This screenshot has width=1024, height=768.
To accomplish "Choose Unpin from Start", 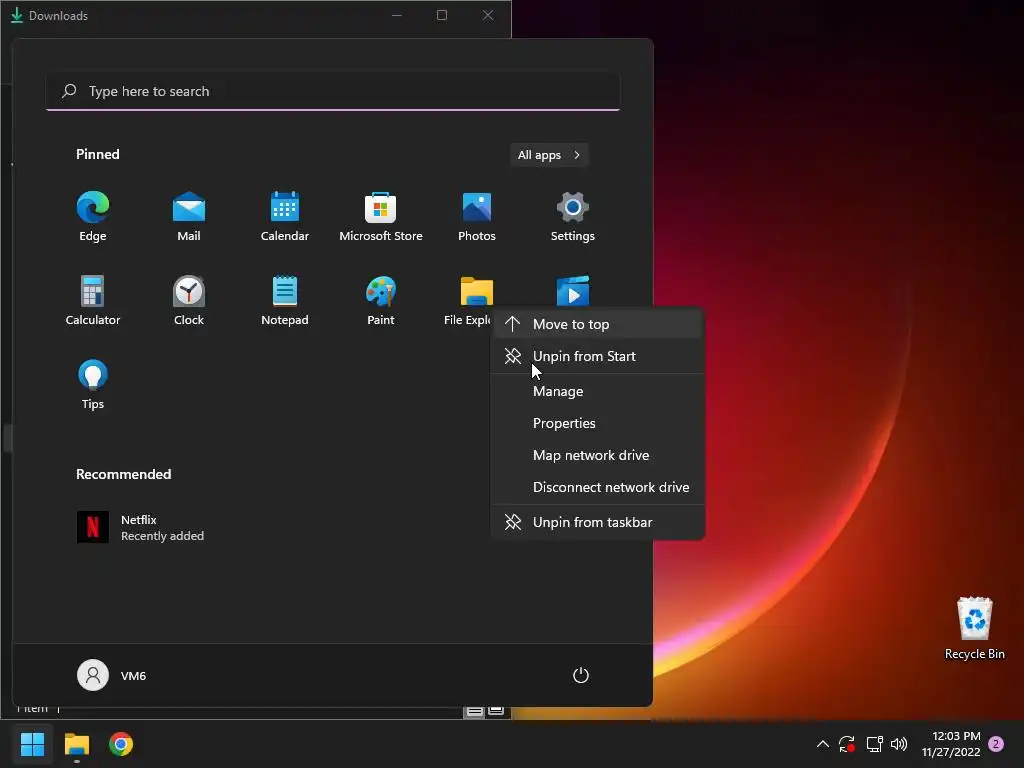I will click(x=598, y=357).
